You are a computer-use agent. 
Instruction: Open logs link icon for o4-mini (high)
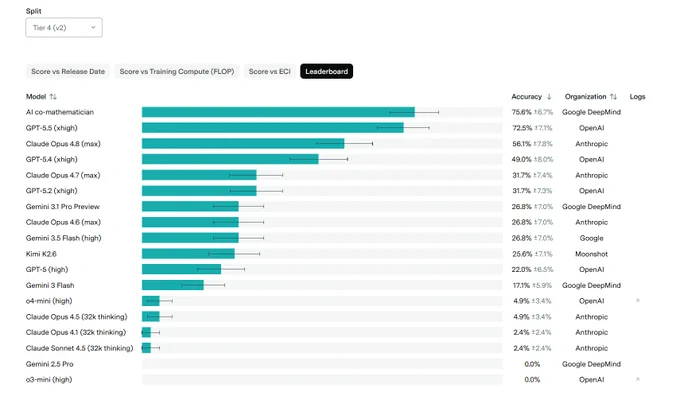tap(638, 301)
